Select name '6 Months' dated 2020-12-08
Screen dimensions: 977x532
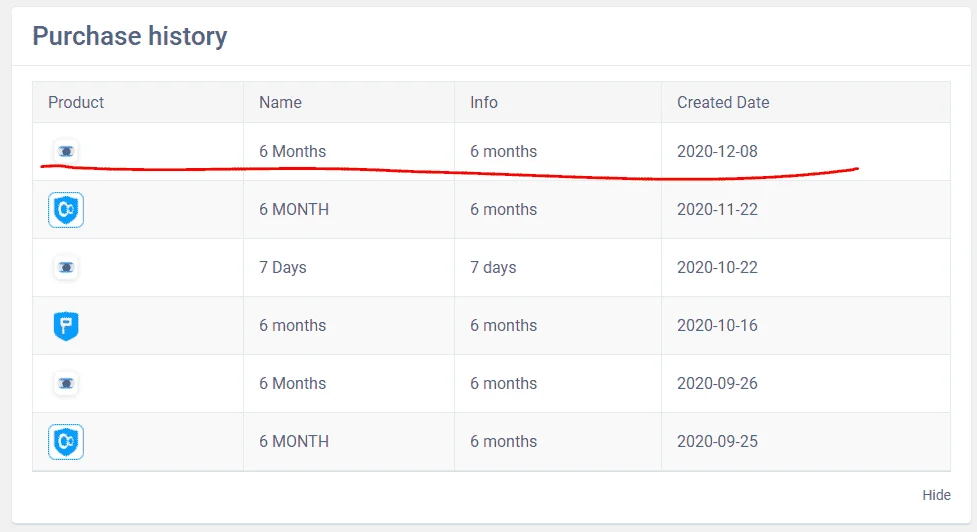pyautogui.click(x=292, y=151)
